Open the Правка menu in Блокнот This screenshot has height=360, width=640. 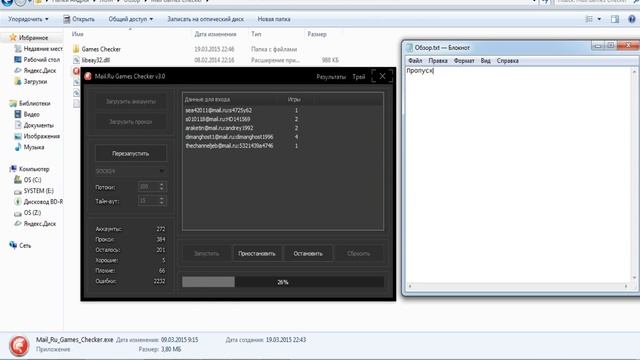click(x=438, y=61)
